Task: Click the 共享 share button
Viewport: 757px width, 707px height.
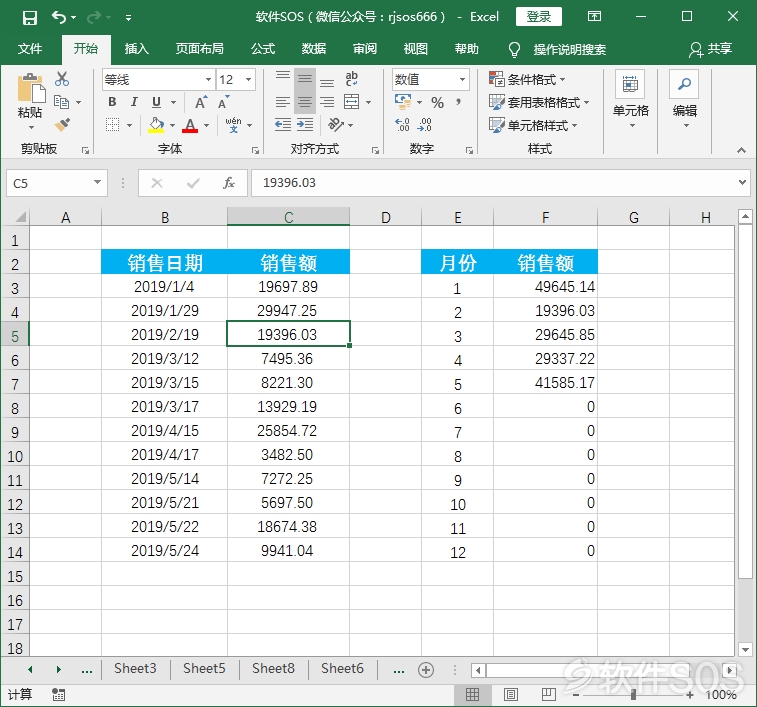Action: click(x=710, y=49)
